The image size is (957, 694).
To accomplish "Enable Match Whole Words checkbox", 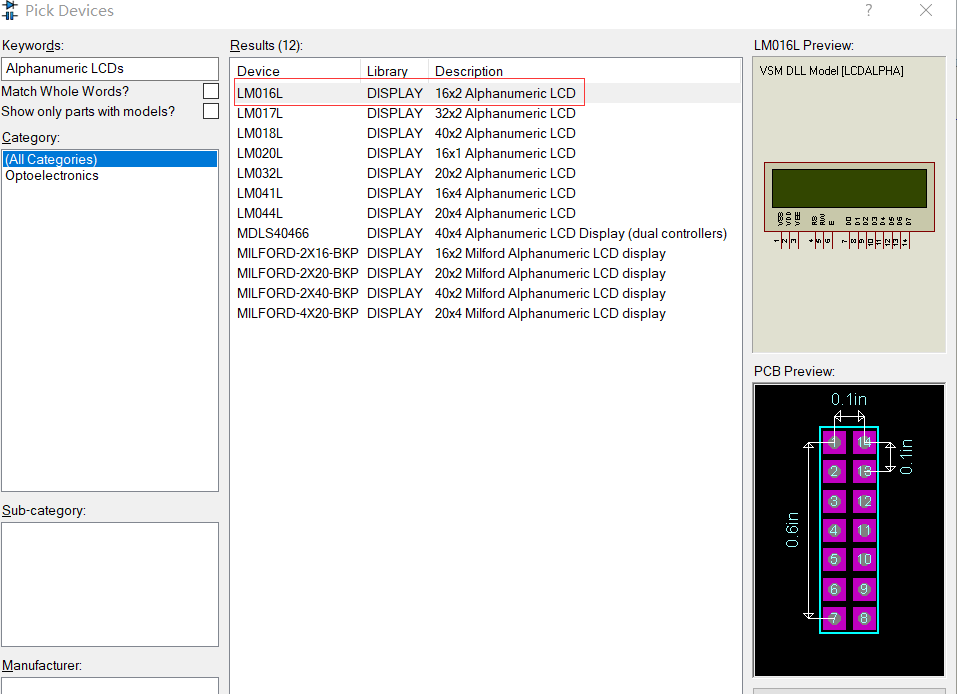I will pyautogui.click(x=211, y=91).
